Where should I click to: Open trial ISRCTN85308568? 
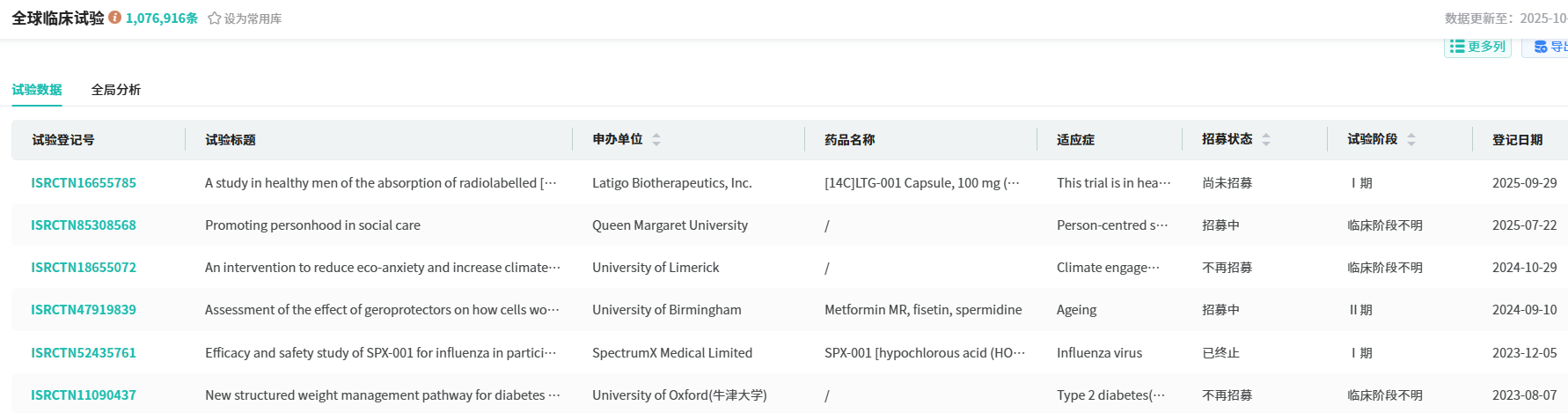[84, 225]
